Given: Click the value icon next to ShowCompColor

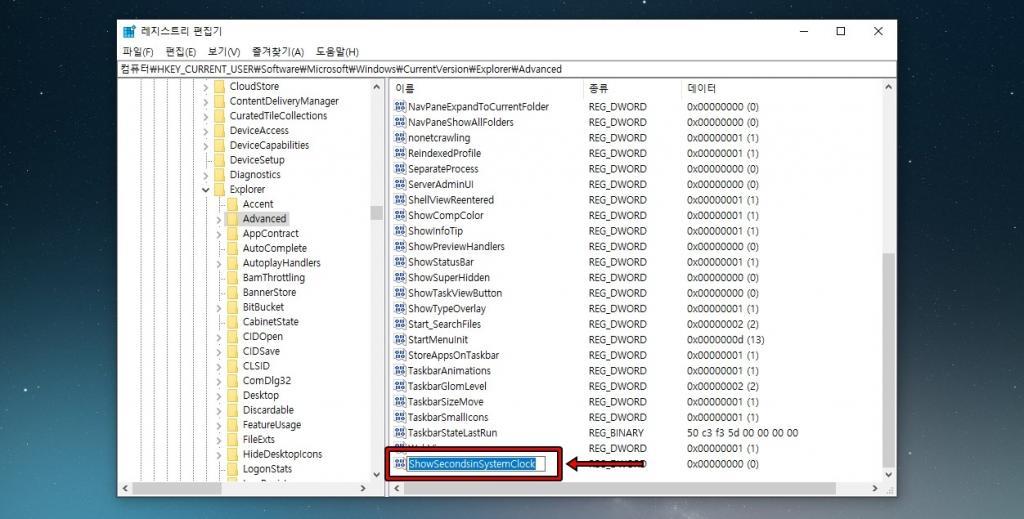Looking at the screenshot, I should 400,215.
